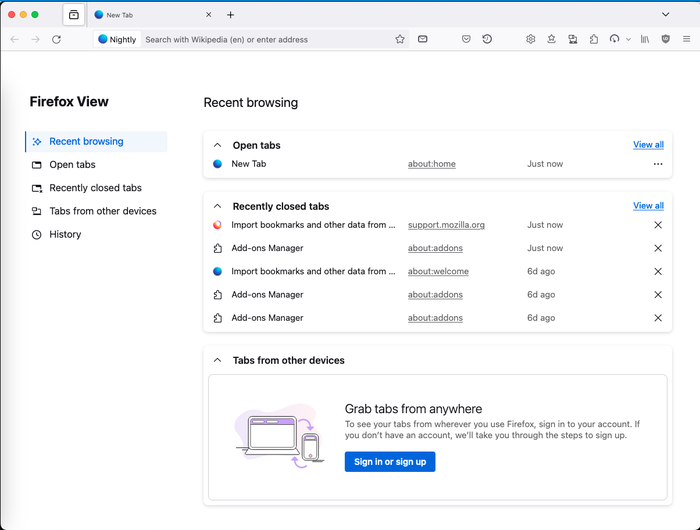Collapse the Open tabs section
The image size is (700, 530).
click(217, 145)
